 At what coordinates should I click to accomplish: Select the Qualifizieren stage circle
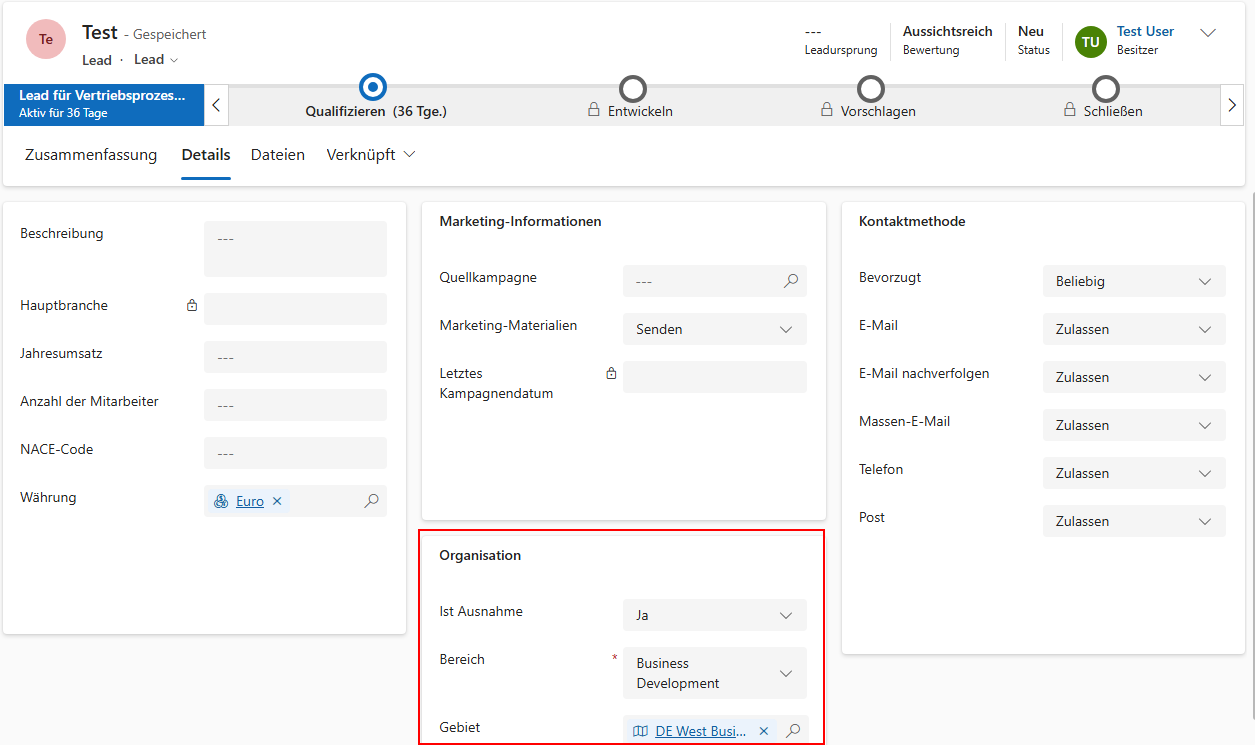click(x=372, y=88)
